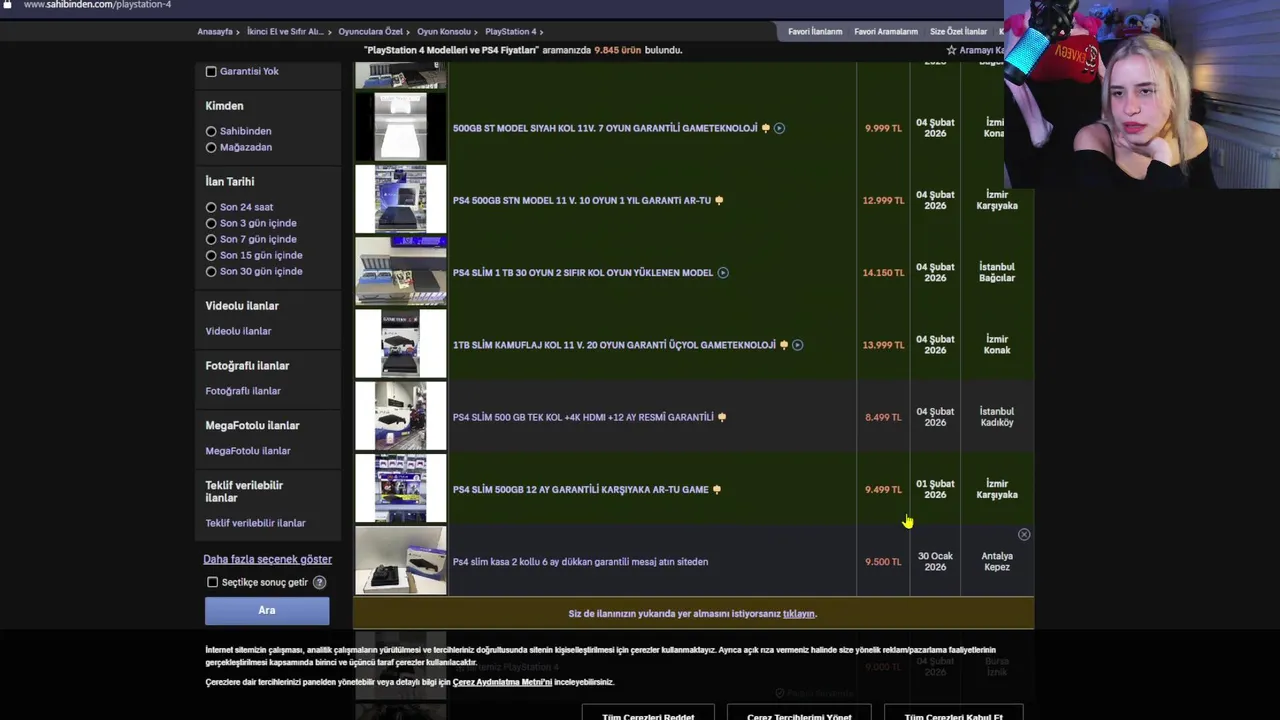
Task: Open PS4 SLIM 500 GB TEK KOL listing
Action: click(583, 417)
